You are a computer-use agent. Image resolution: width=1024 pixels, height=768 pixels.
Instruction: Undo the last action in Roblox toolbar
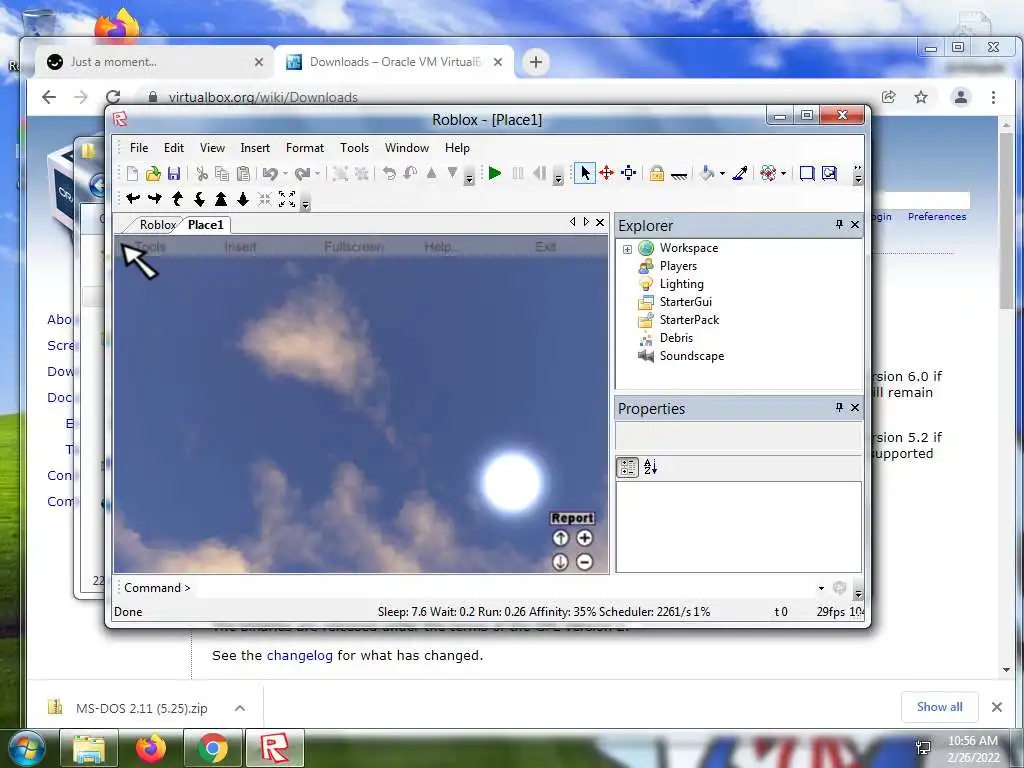[270, 173]
